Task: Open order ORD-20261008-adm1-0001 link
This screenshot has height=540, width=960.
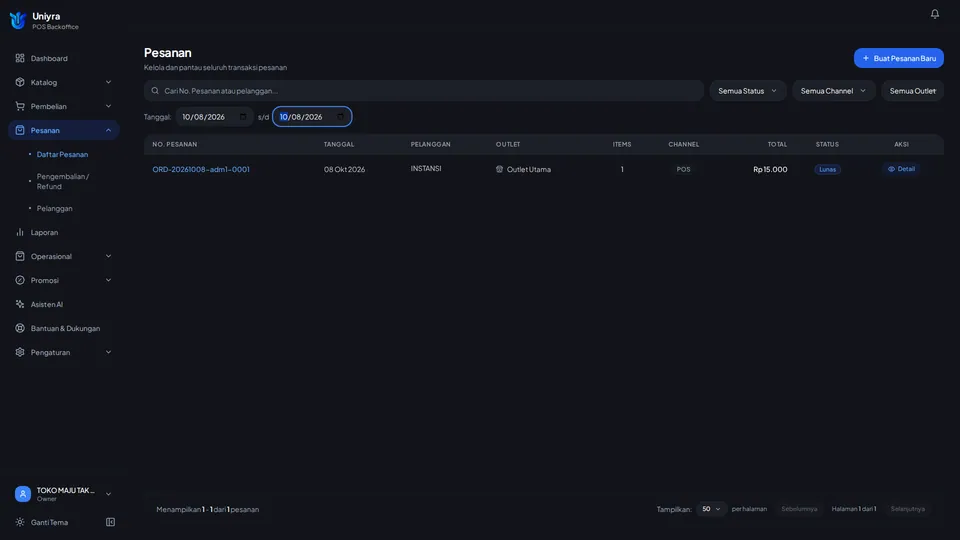Action: (x=201, y=170)
